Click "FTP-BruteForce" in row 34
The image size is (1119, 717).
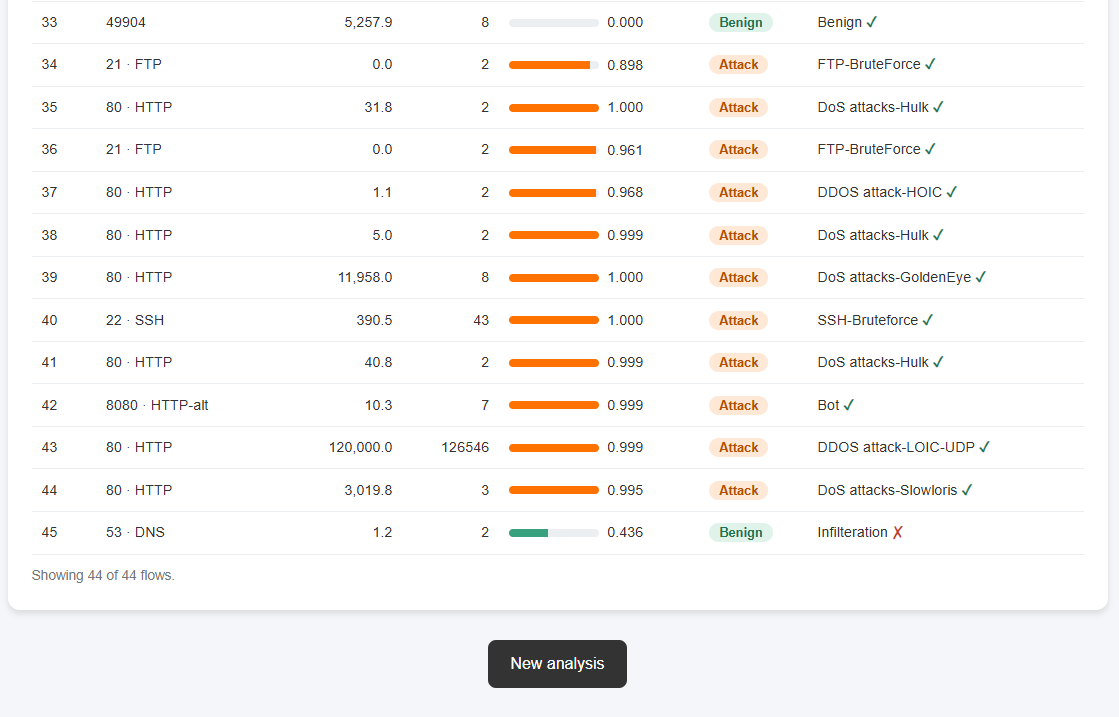point(869,64)
